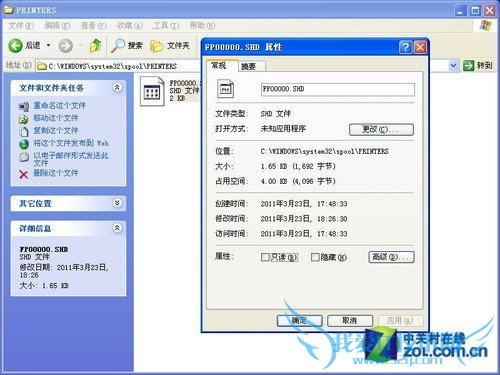Click the Advanced (高级) button

coord(391,257)
